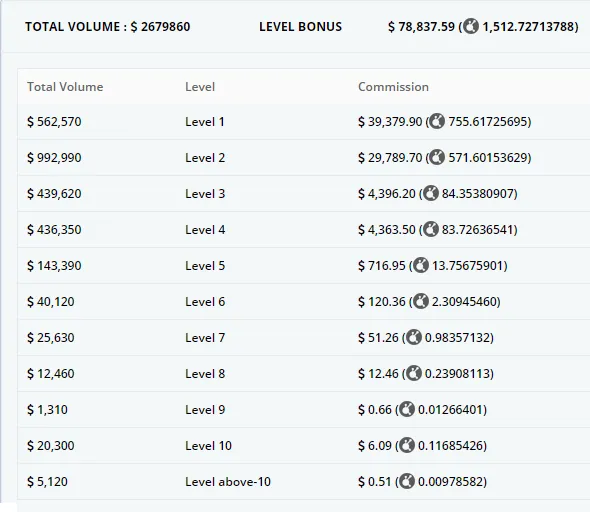The width and height of the screenshot is (590, 512).
Task: Click the 755.61725695 coin amount
Action: (x=488, y=122)
